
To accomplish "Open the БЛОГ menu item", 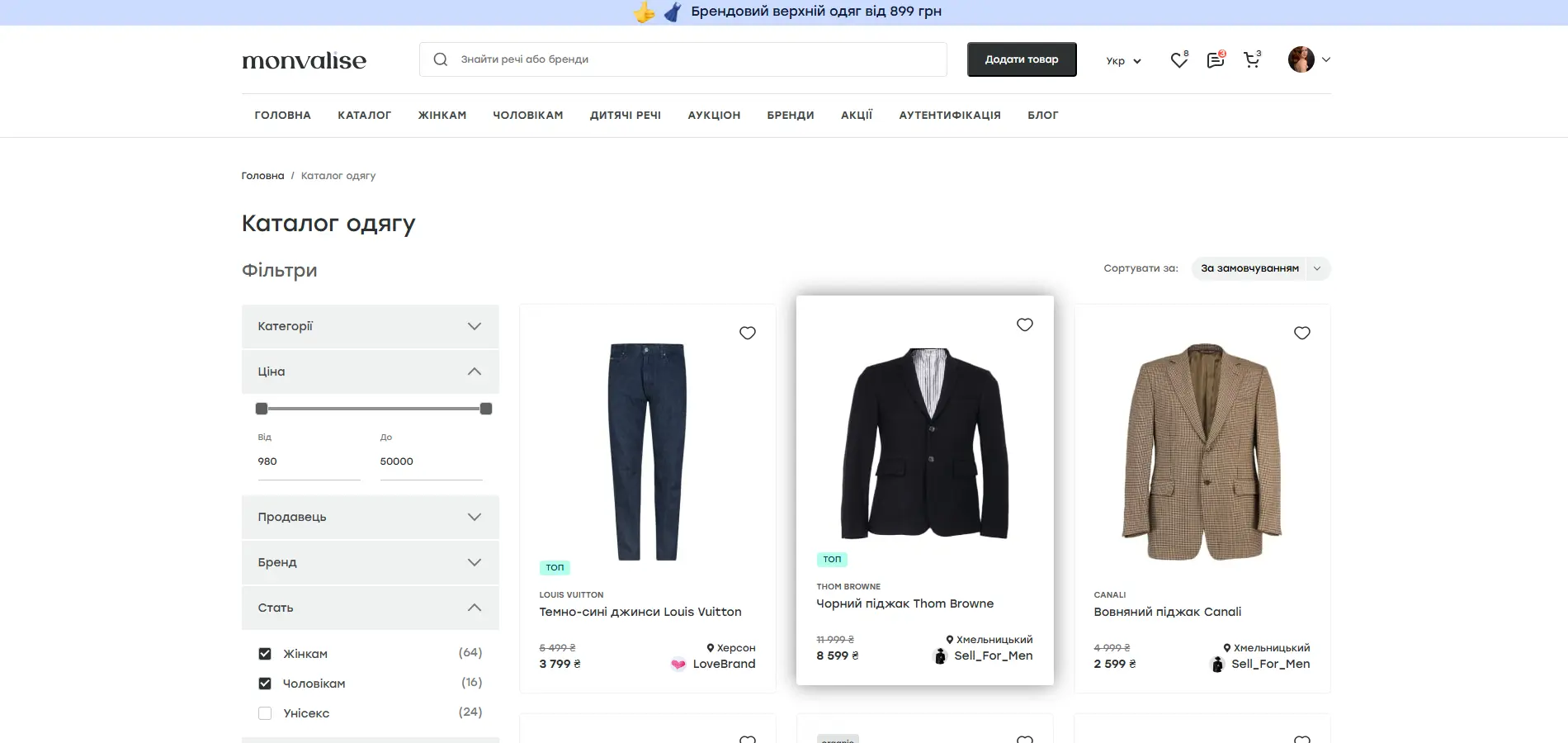I will click(x=1043, y=116).
